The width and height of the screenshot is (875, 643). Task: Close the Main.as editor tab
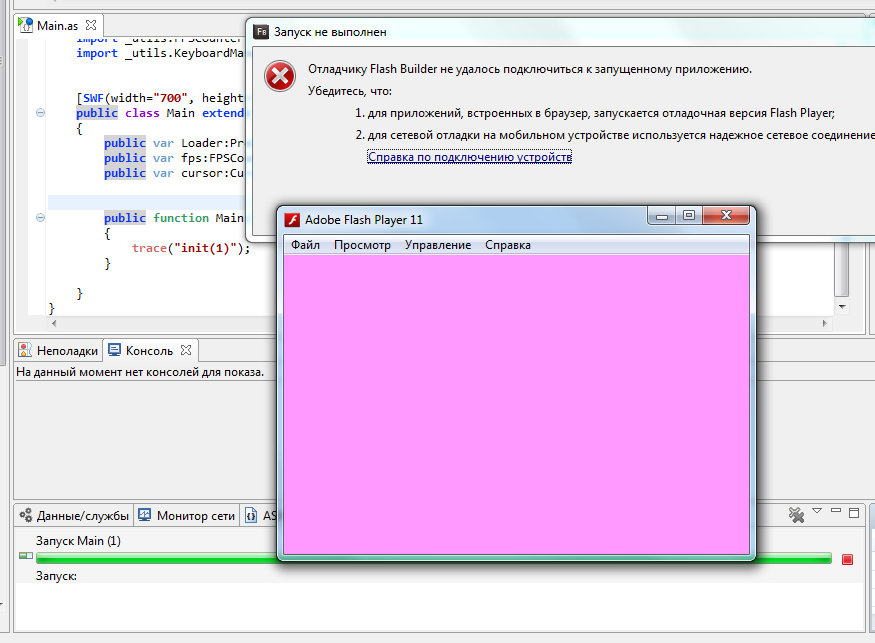tap(91, 25)
